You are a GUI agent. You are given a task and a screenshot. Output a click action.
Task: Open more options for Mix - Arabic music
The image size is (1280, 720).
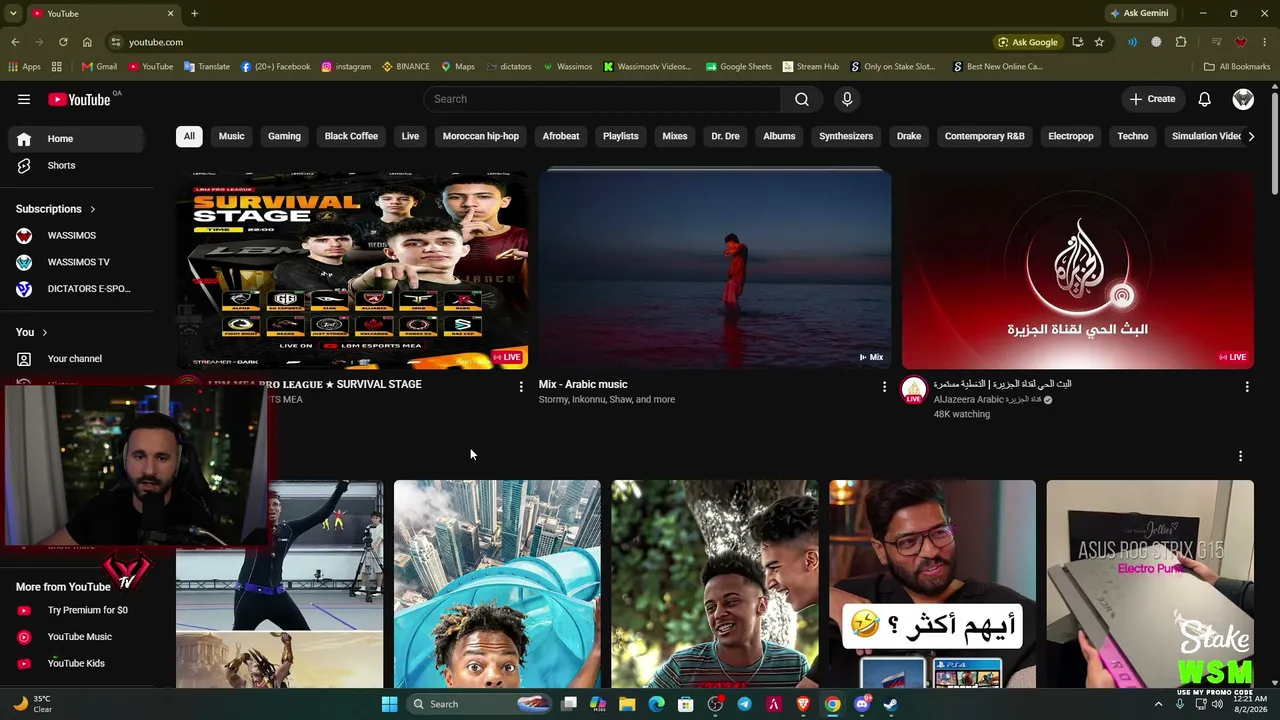884,386
